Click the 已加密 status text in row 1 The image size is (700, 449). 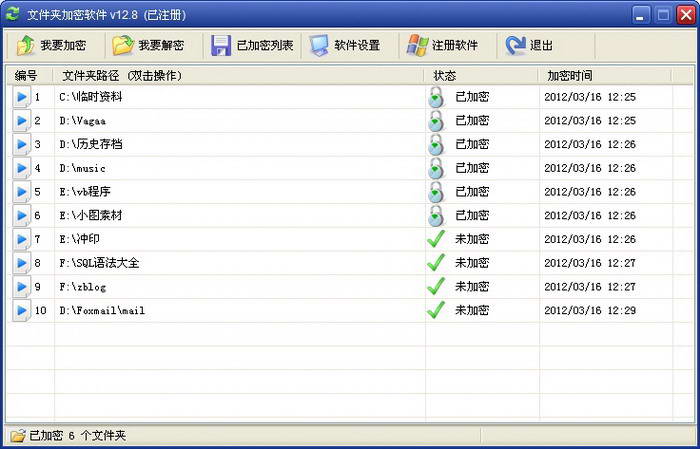(x=472, y=97)
